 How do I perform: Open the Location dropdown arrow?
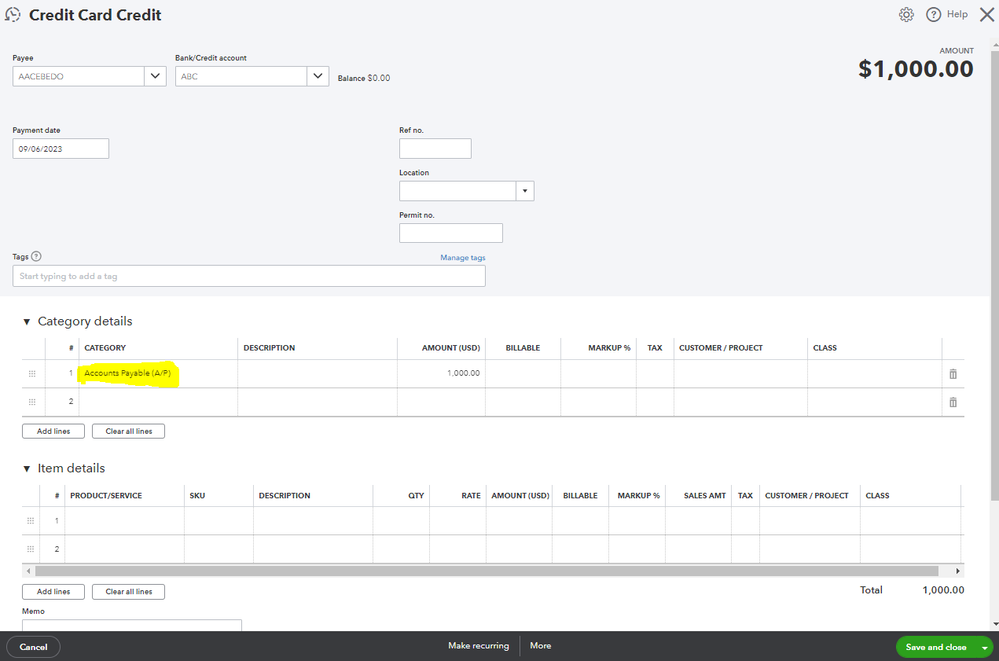pos(525,191)
